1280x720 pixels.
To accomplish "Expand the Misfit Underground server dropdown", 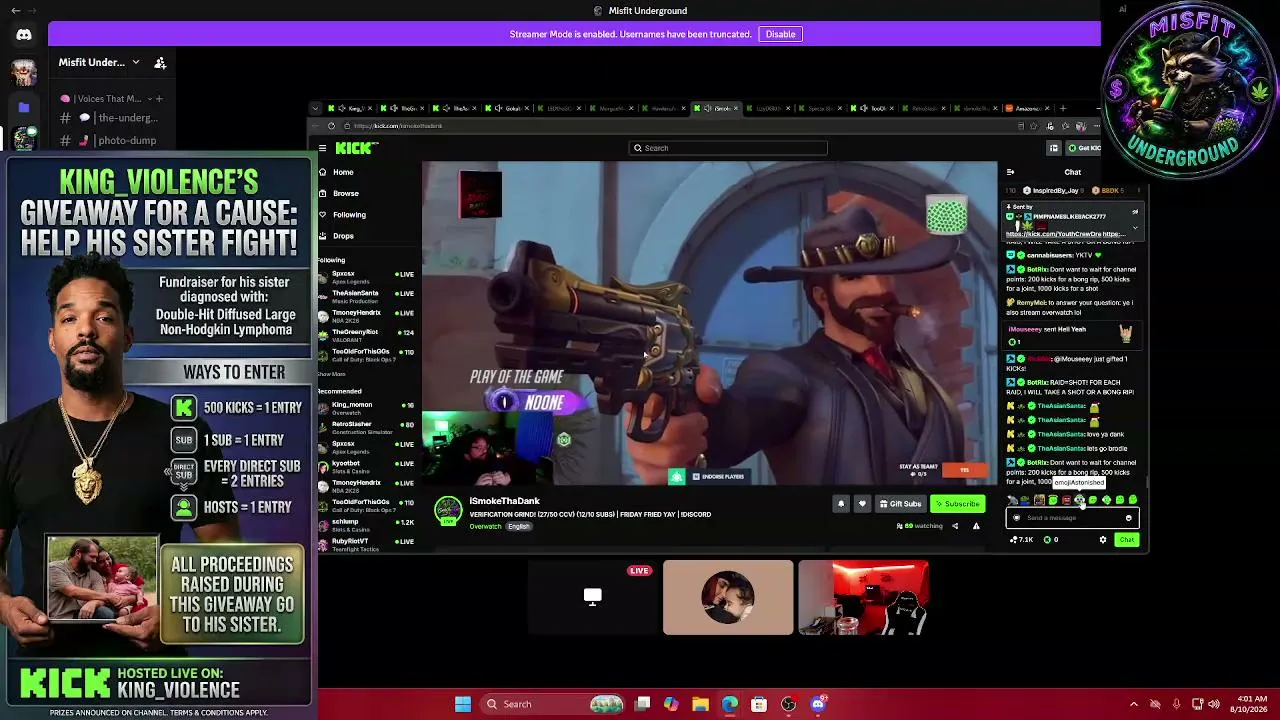I will pyautogui.click(x=136, y=62).
